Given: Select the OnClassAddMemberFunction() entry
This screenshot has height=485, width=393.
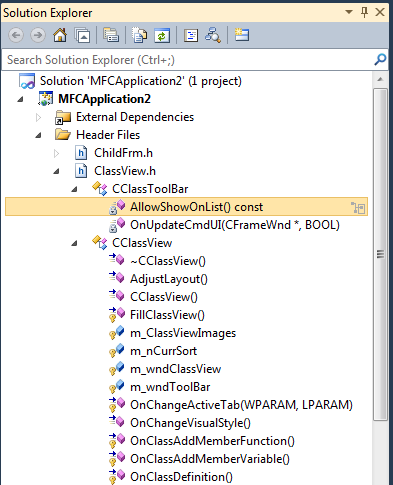Looking at the screenshot, I should click(212, 441).
